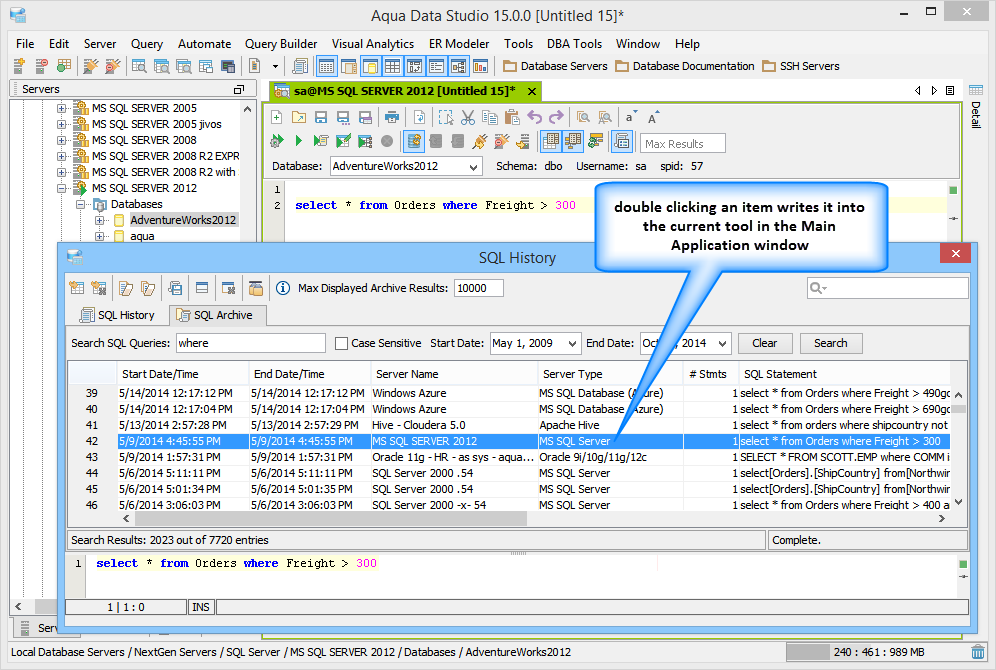Click the Execute with settings gear icon

(276, 141)
